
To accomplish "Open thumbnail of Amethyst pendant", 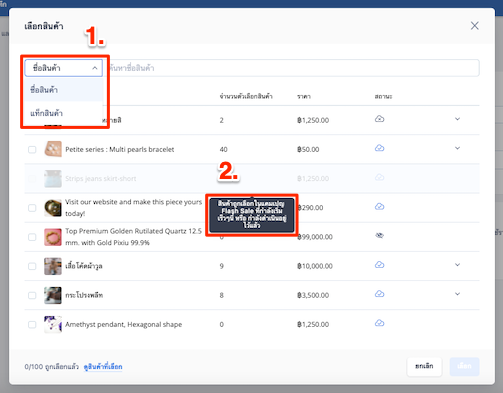I will [53, 324].
